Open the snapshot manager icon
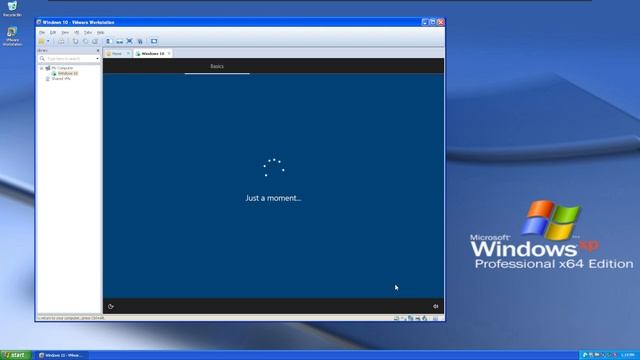This screenshot has width=640, height=360. click(x=95, y=41)
